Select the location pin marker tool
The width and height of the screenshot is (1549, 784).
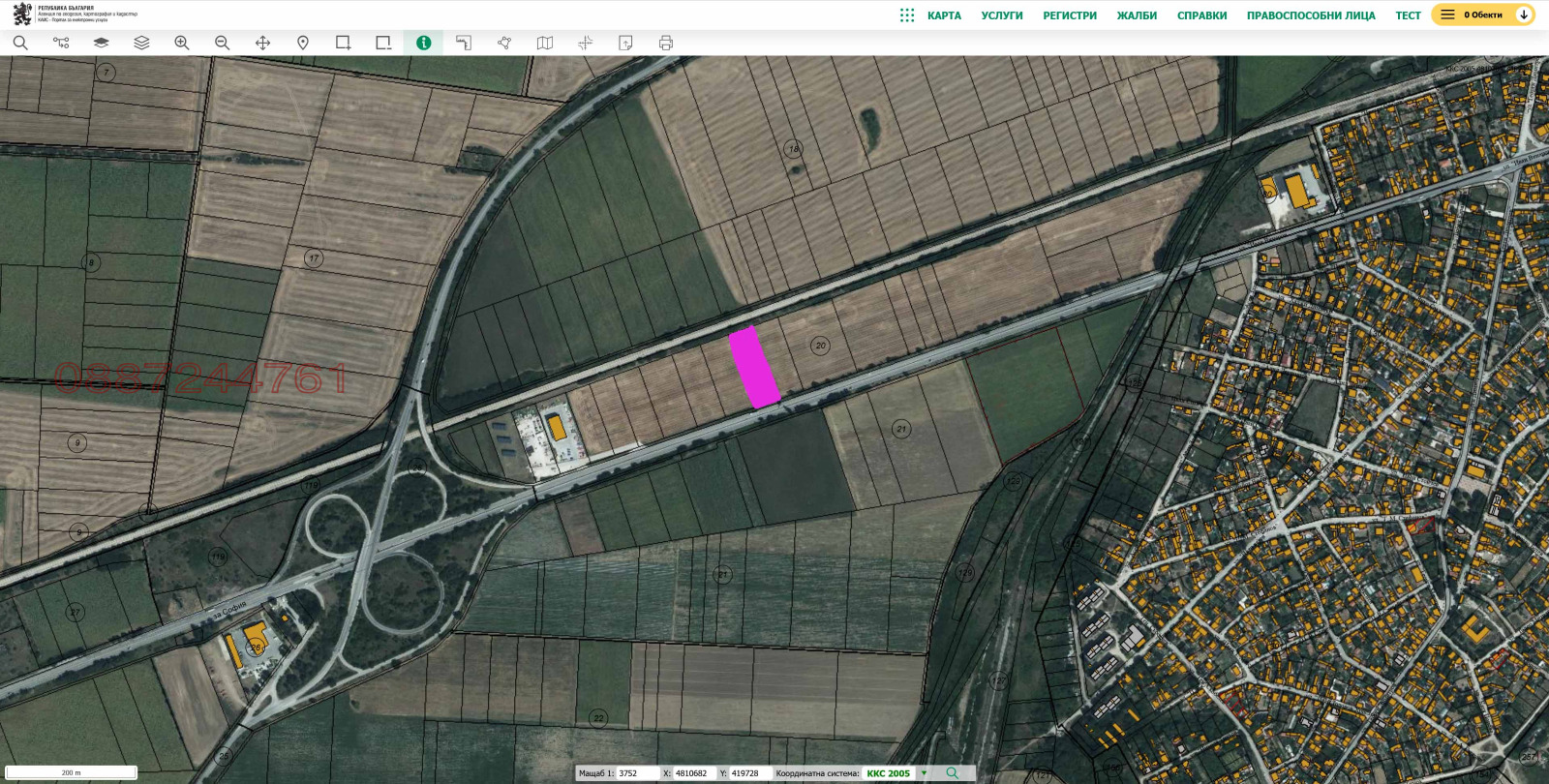tap(303, 43)
